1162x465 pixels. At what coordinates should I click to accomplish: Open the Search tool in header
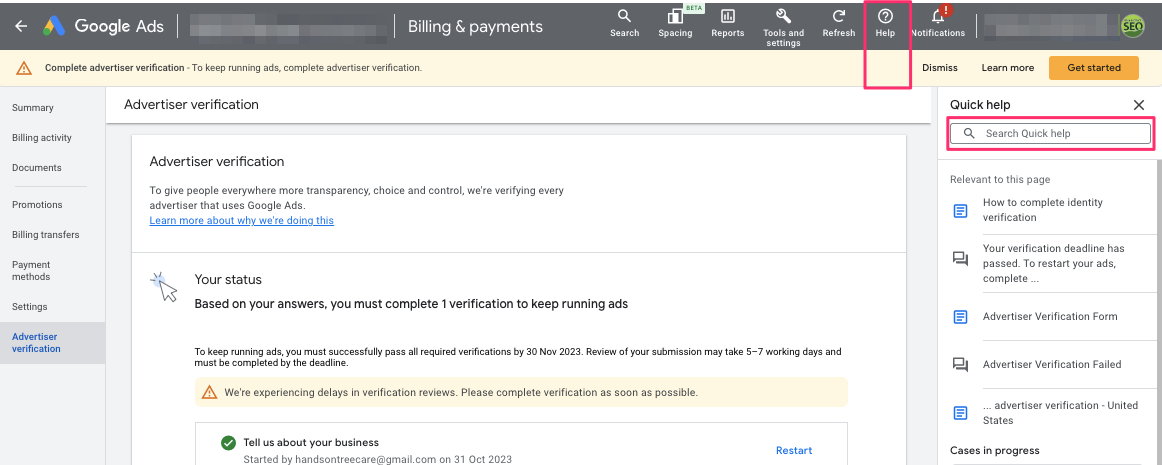click(x=625, y=23)
